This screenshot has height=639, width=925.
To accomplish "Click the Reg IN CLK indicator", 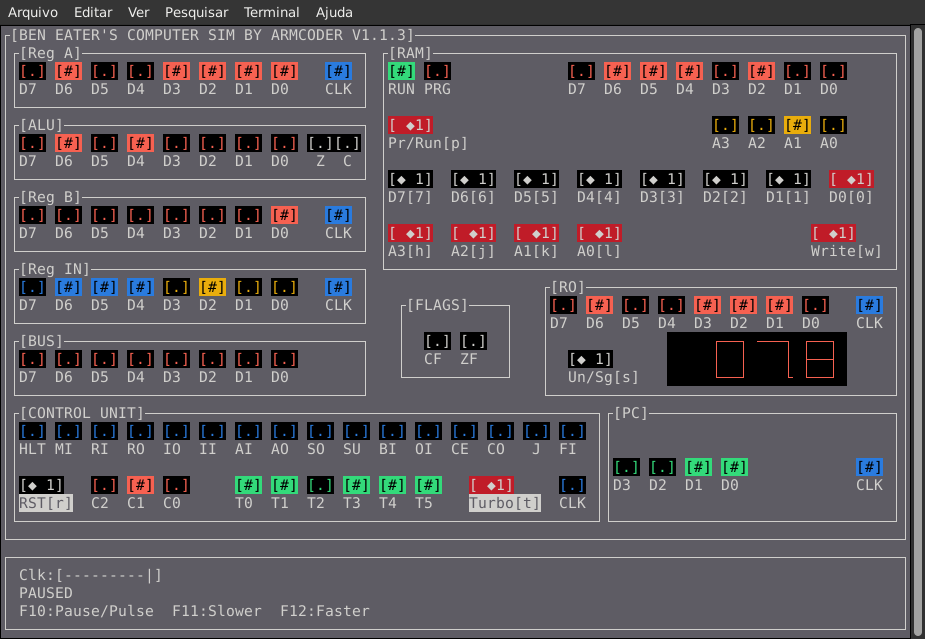I will pos(339,287).
